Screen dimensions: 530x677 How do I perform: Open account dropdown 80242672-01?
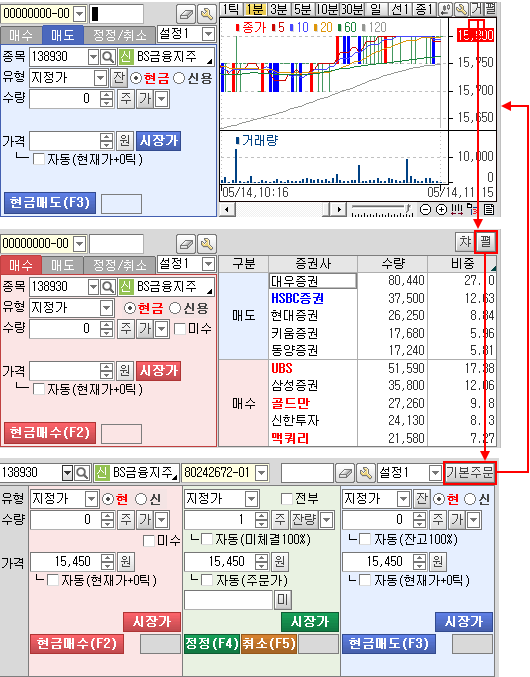(x=225, y=473)
